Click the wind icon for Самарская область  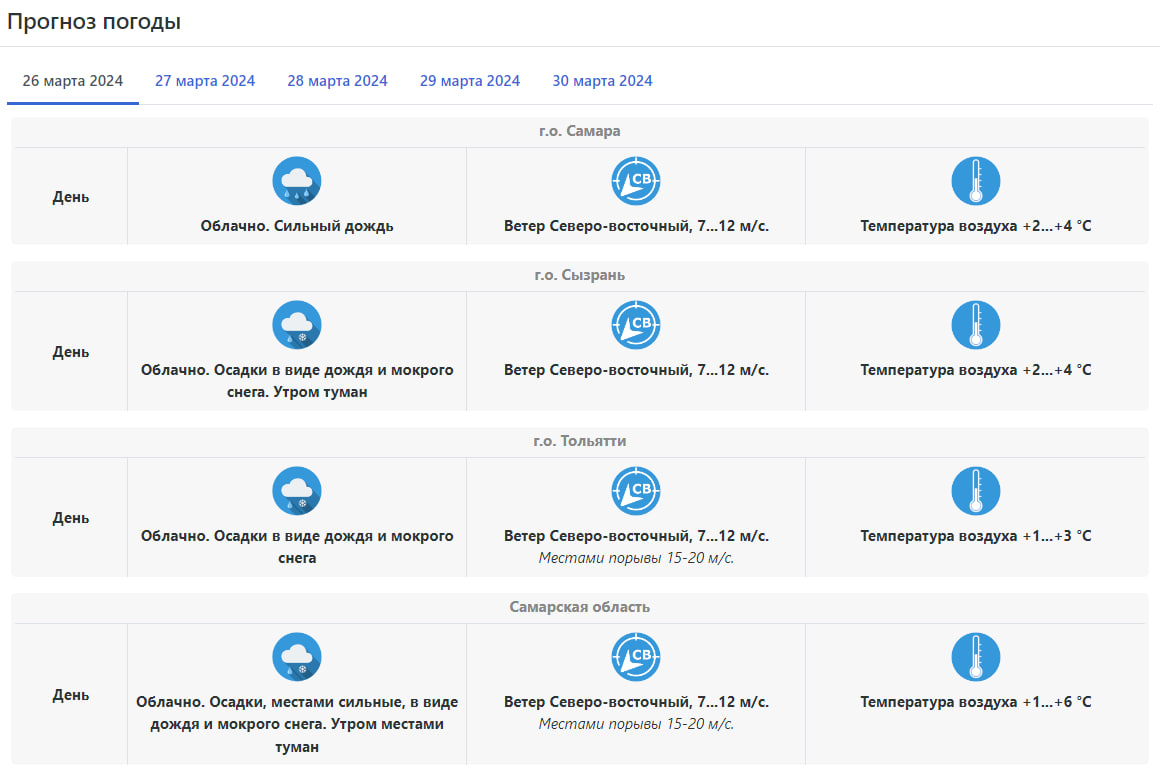coord(636,657)
